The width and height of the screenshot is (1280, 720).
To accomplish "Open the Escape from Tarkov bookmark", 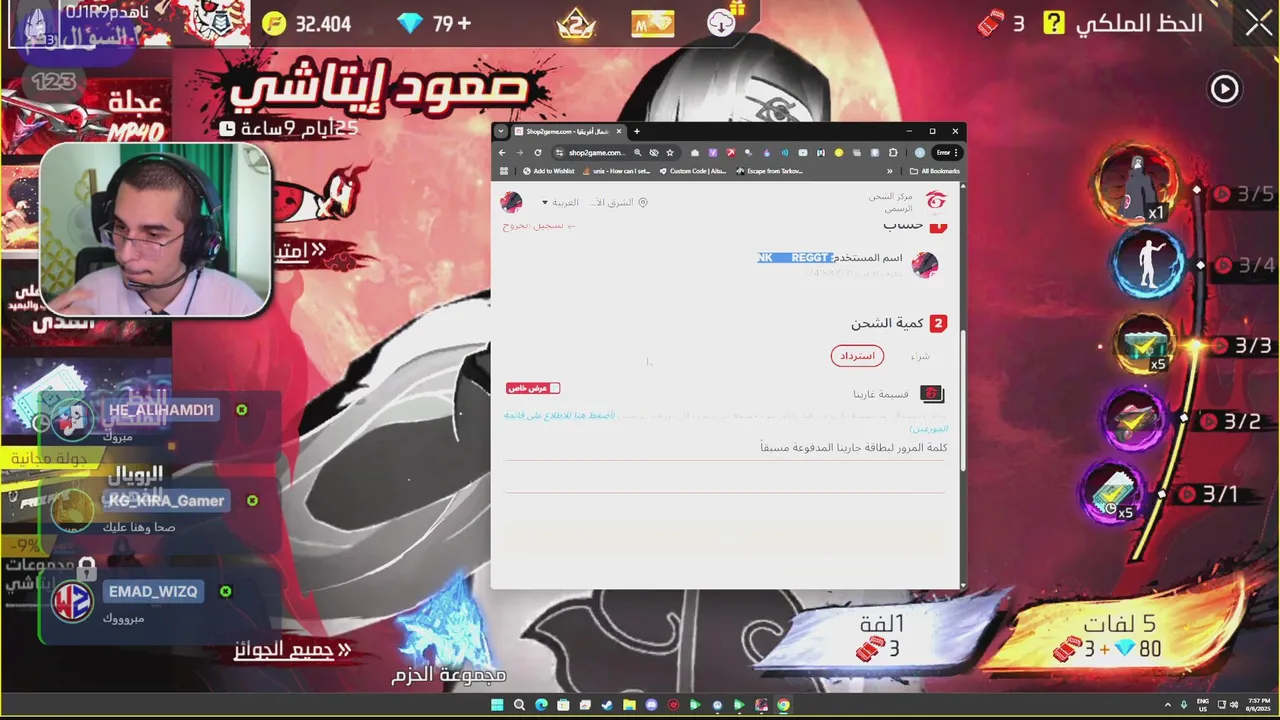I will click(x=769, y=171).
